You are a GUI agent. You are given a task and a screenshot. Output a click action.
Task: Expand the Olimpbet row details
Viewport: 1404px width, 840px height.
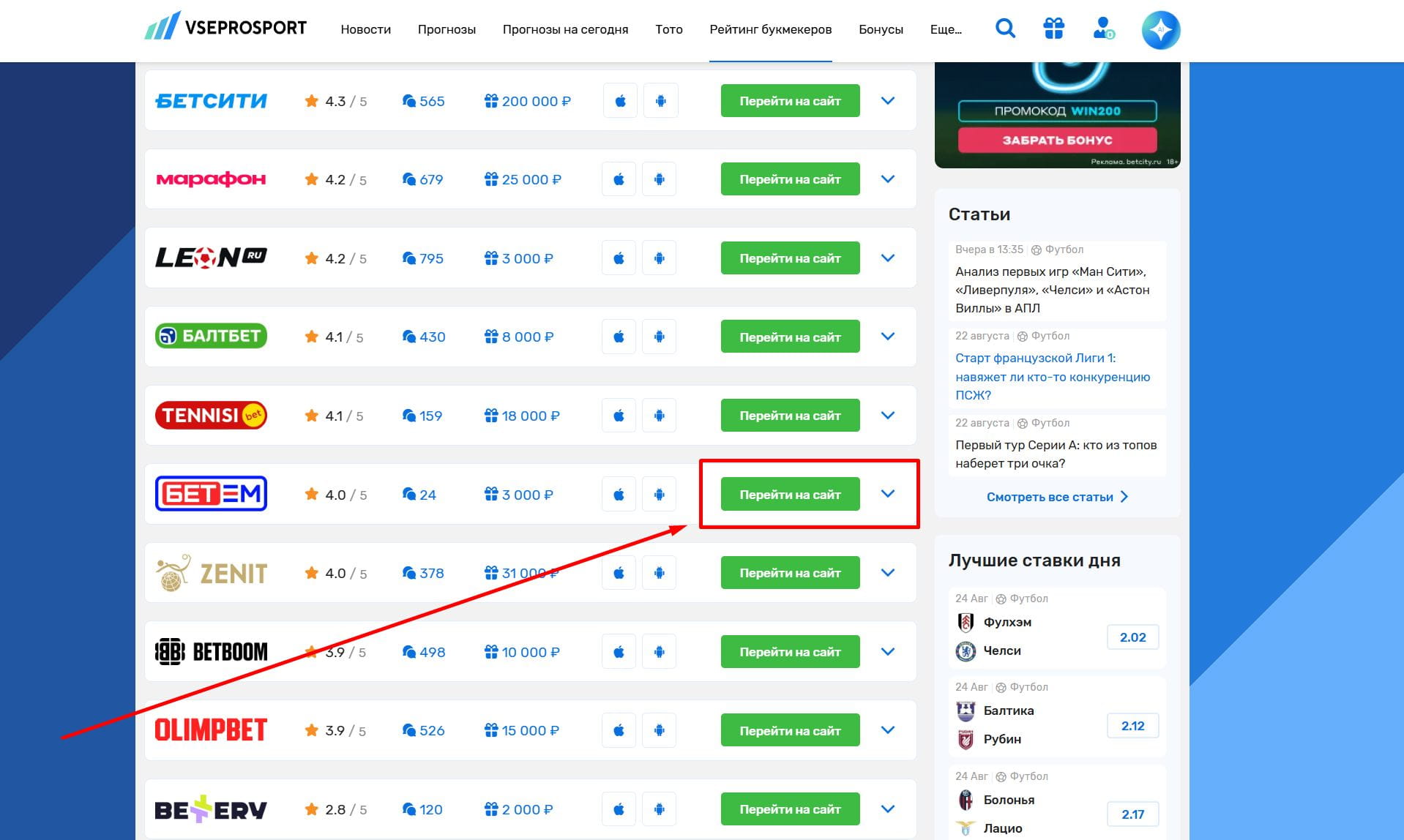point(888,730)
